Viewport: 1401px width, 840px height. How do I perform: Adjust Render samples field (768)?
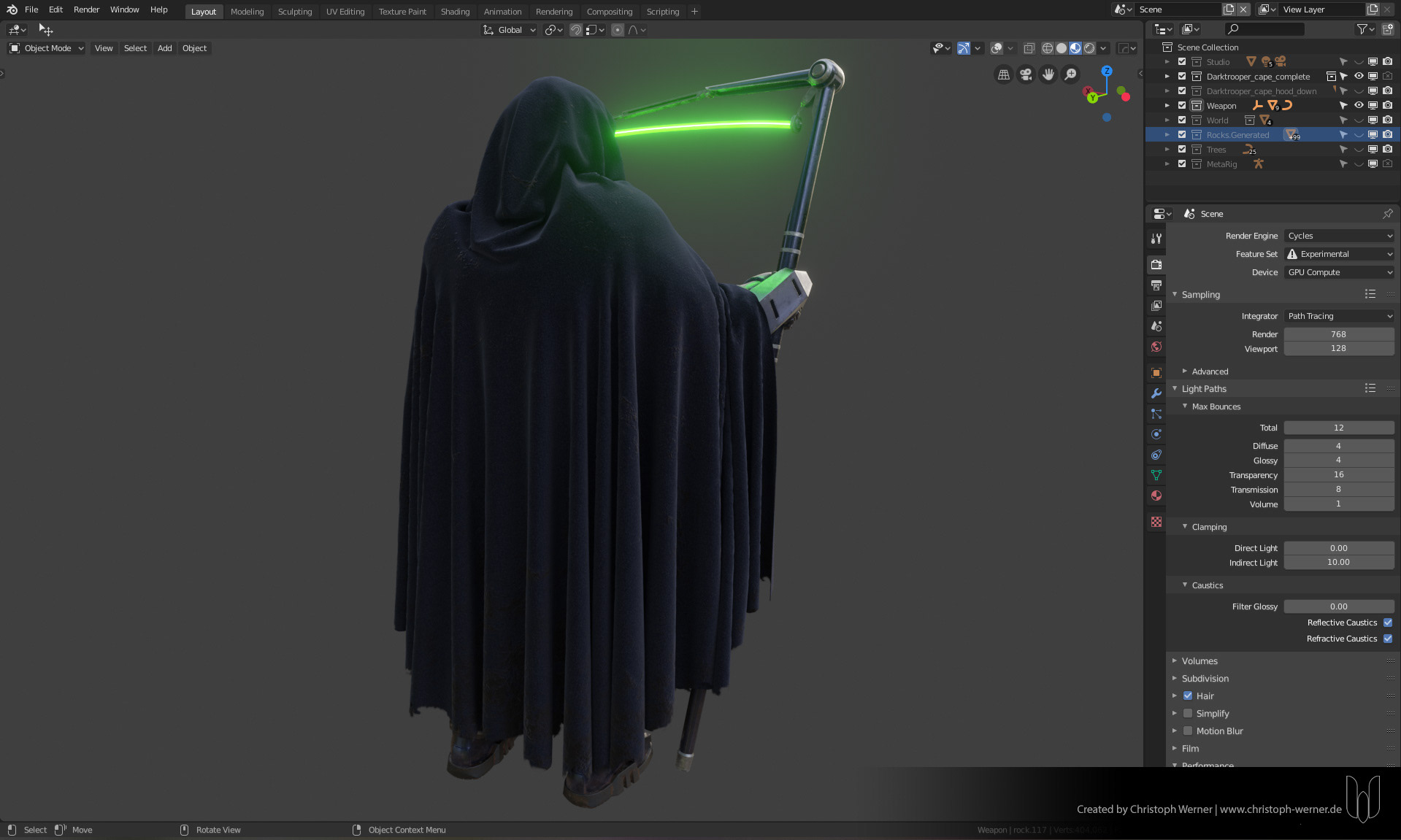click(x=1339, y=334)
